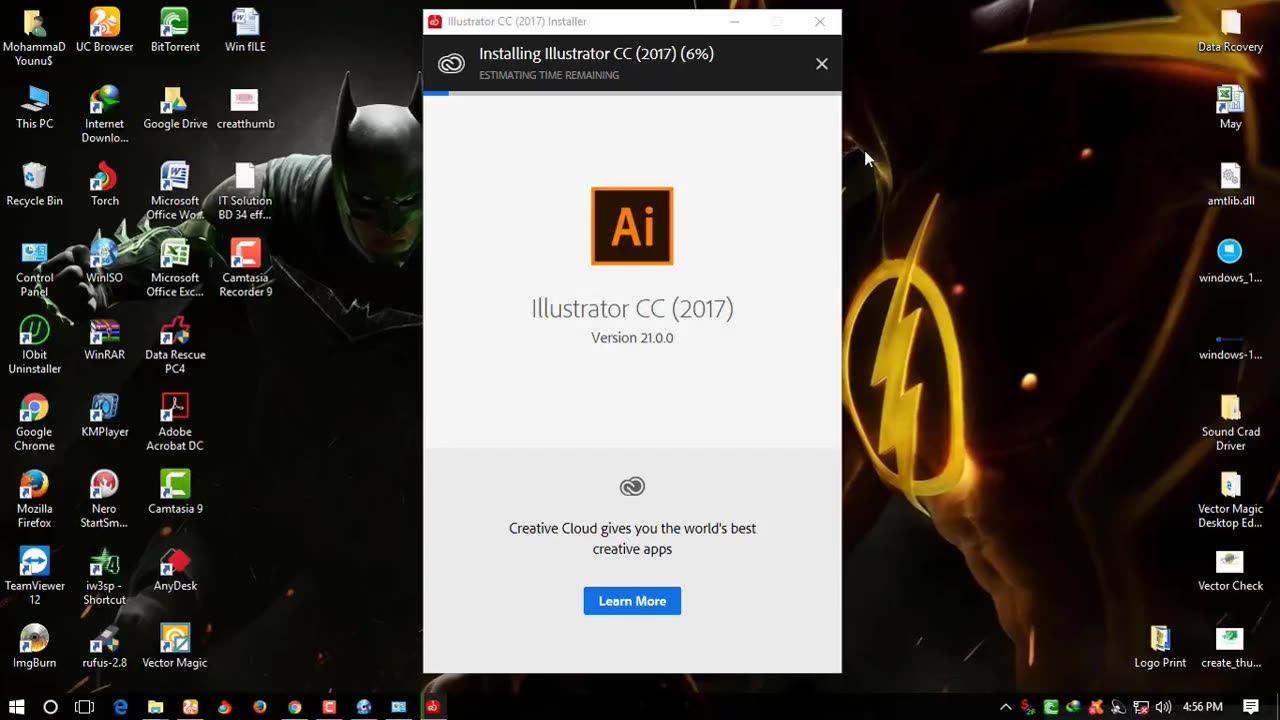Click the 4:56 PM taskbar clock
The width and height of the screenshot is (1280, 720).
(x=1202, y=707)
